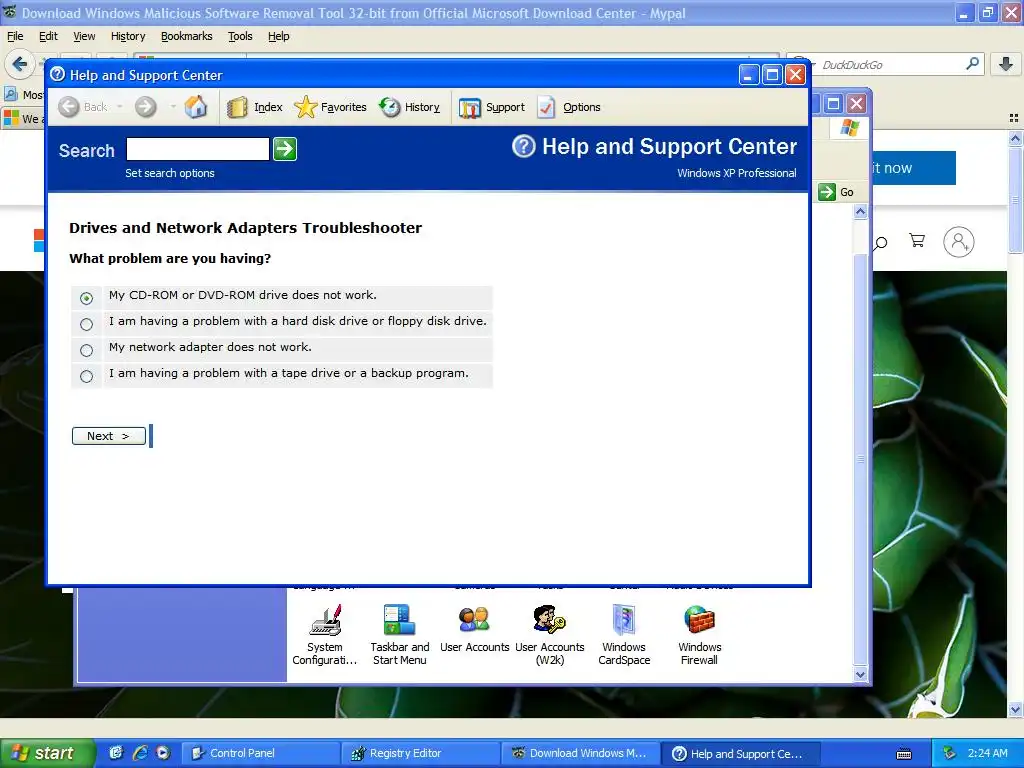Open History in Help and Support toolbar

pos(409,107)
